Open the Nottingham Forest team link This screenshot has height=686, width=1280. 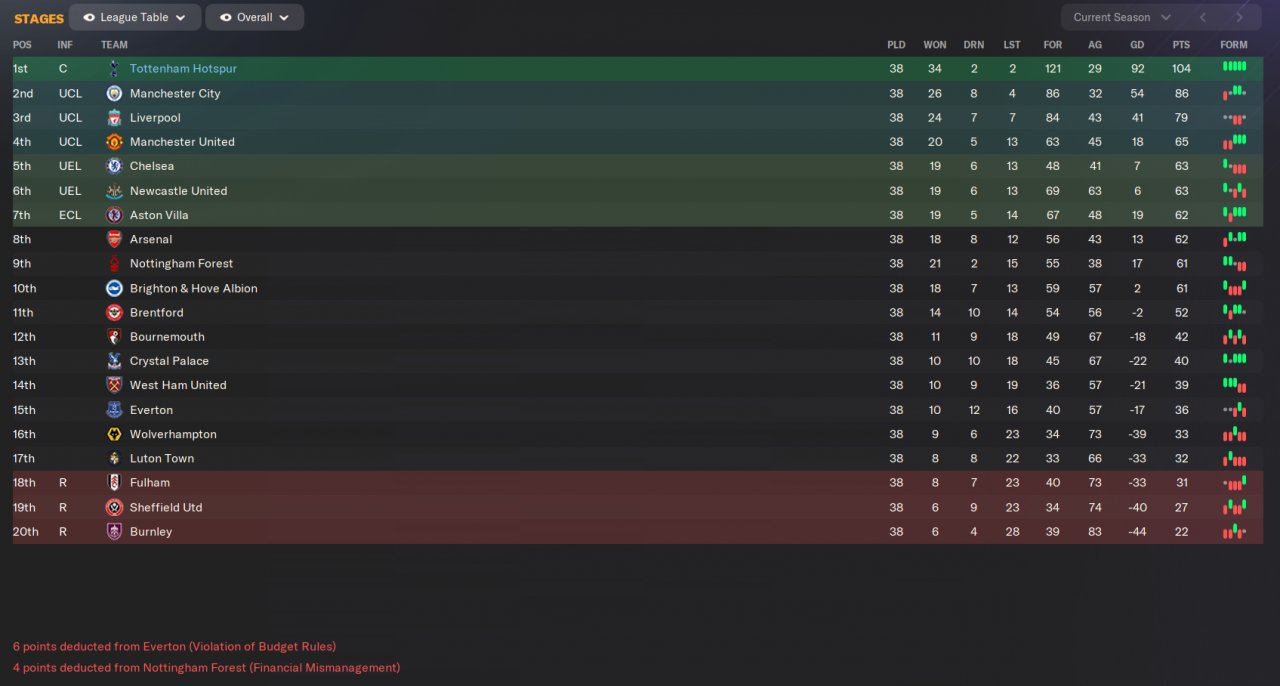181,264
